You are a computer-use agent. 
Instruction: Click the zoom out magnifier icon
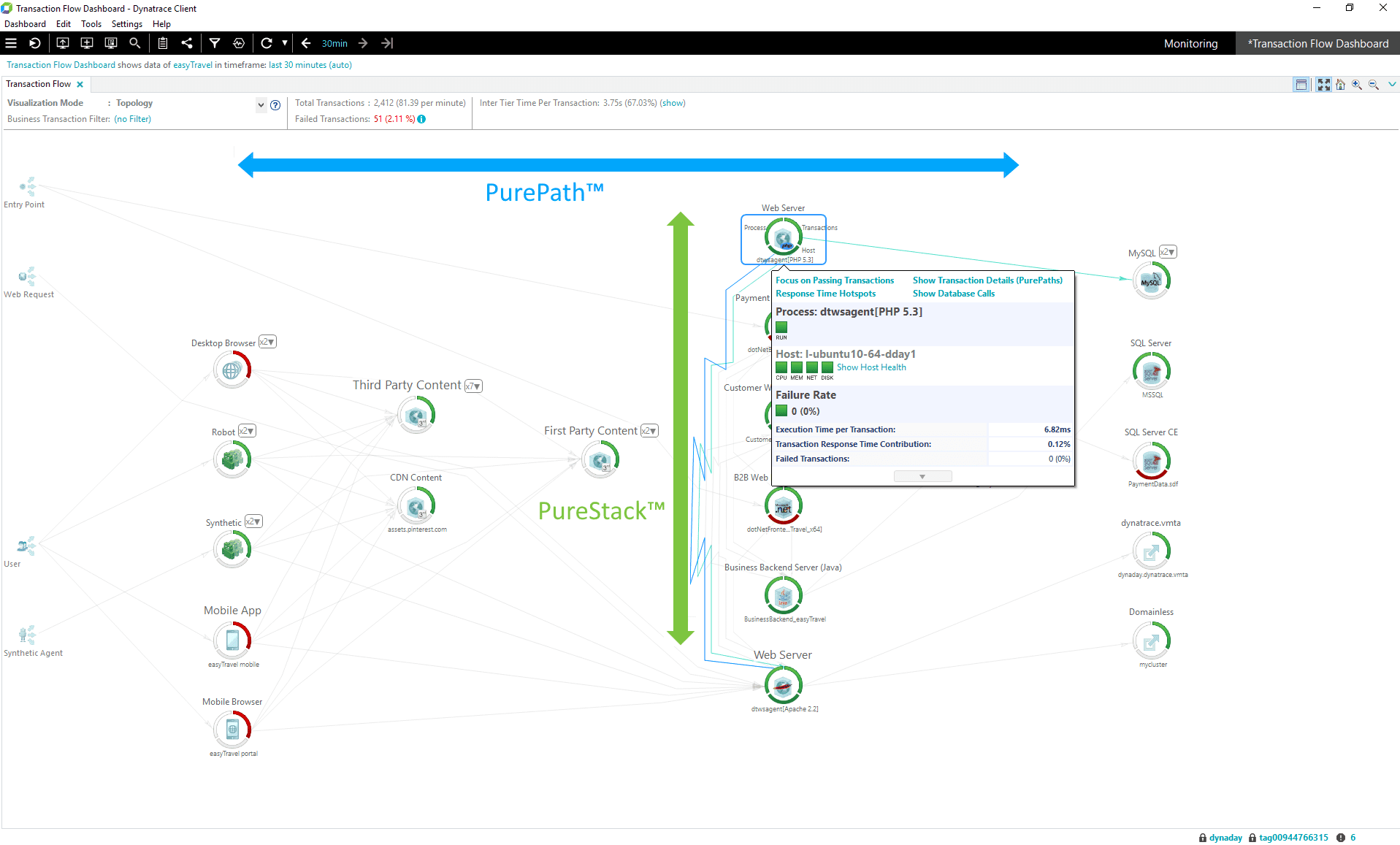(x=1374, y=85)
